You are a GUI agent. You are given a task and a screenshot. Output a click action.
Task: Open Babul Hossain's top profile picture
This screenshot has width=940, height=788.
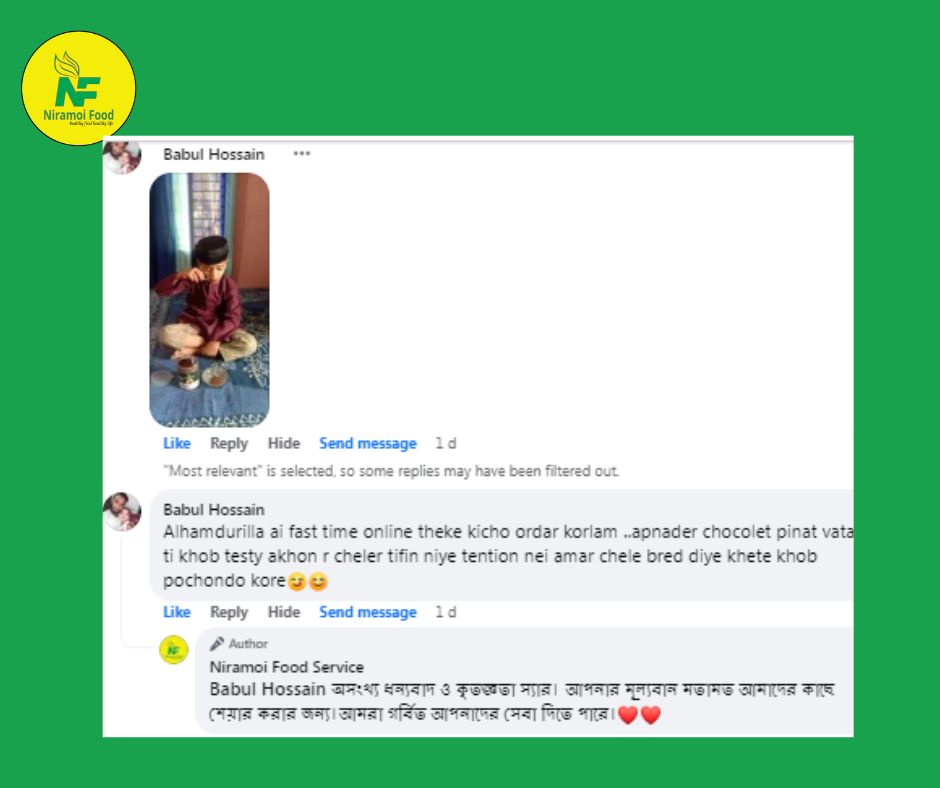point(122,157)
